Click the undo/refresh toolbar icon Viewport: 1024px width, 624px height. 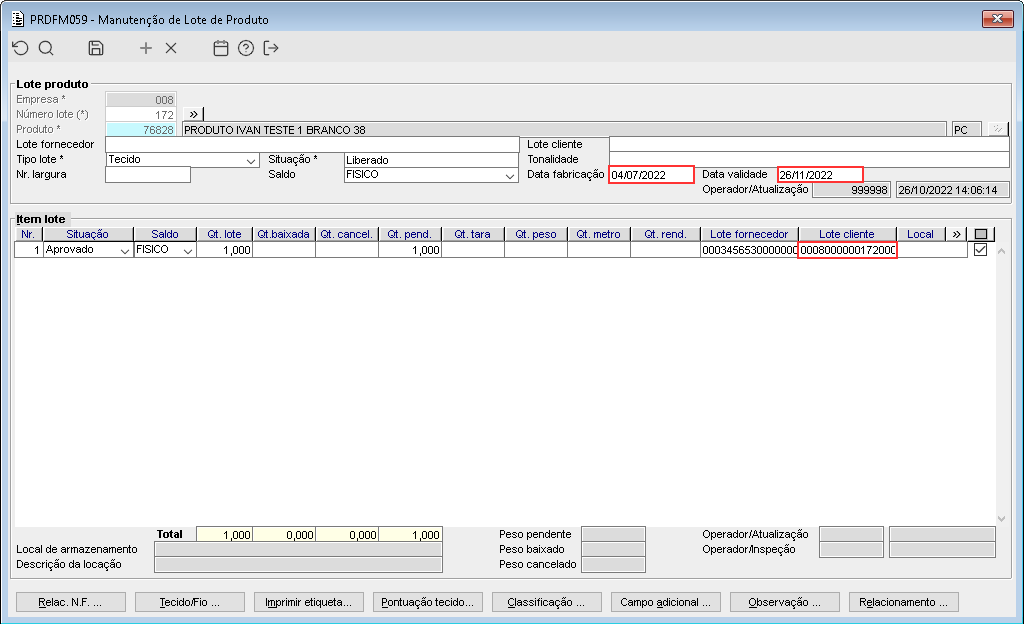[x=21, y=48]
